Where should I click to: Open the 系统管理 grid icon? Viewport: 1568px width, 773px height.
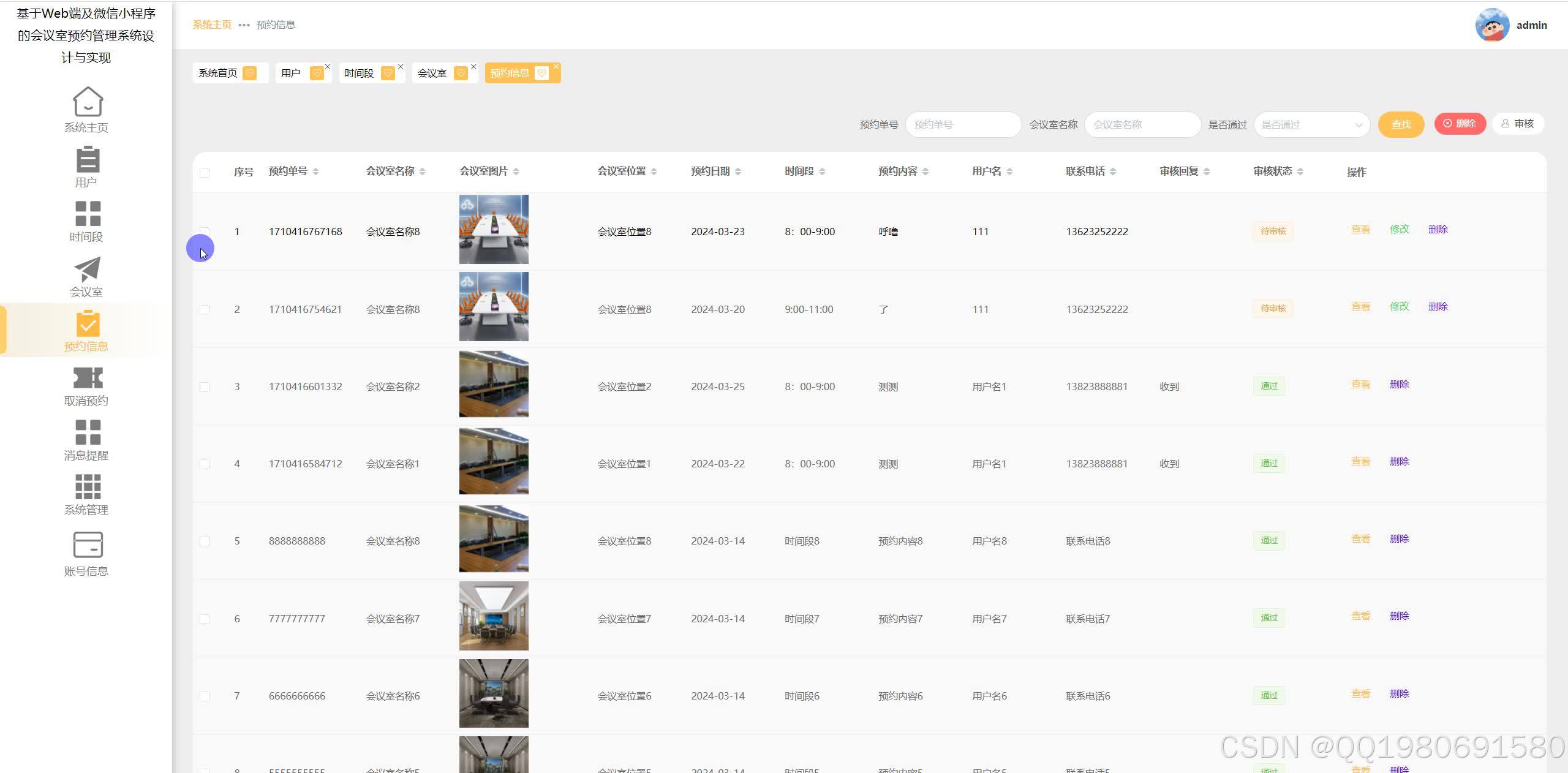pos(88,487)
